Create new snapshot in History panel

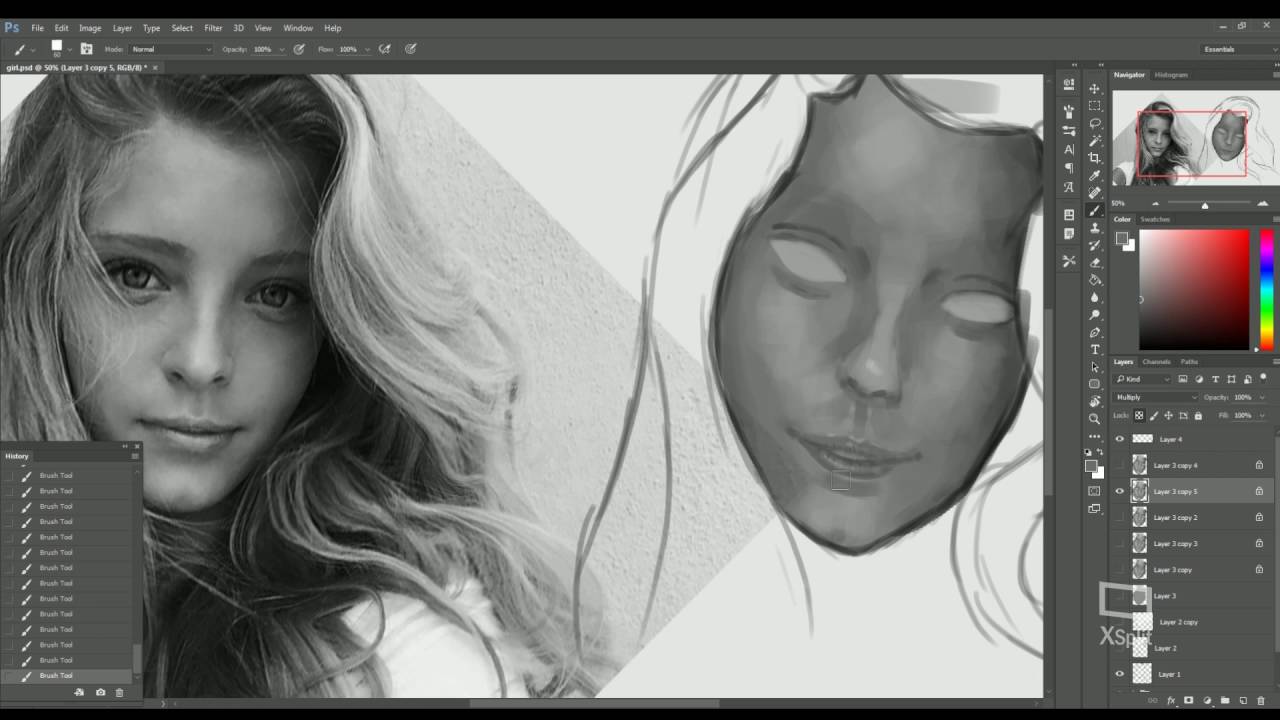[x=100, y=692]
